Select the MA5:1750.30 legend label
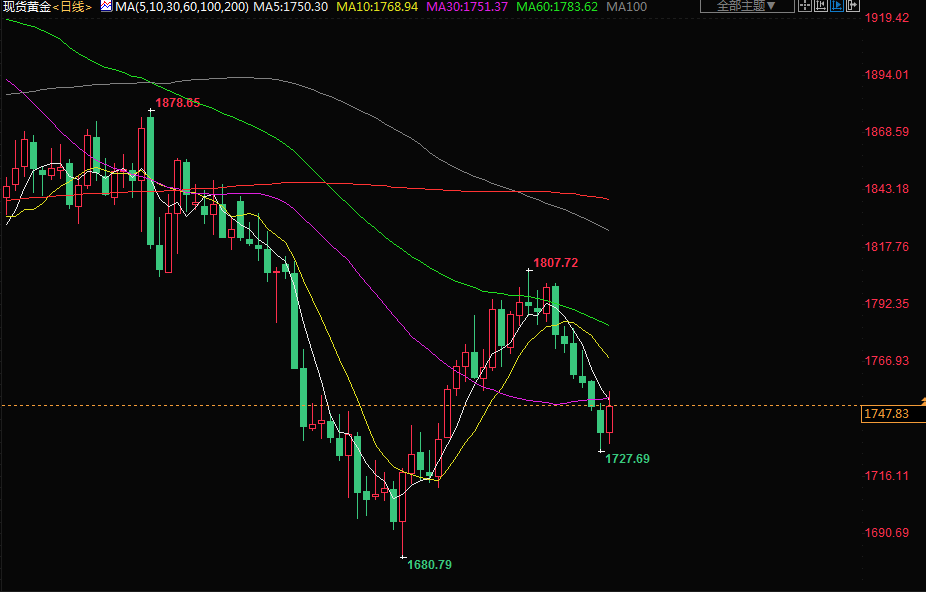926x592 pixels. click(288, 7)
